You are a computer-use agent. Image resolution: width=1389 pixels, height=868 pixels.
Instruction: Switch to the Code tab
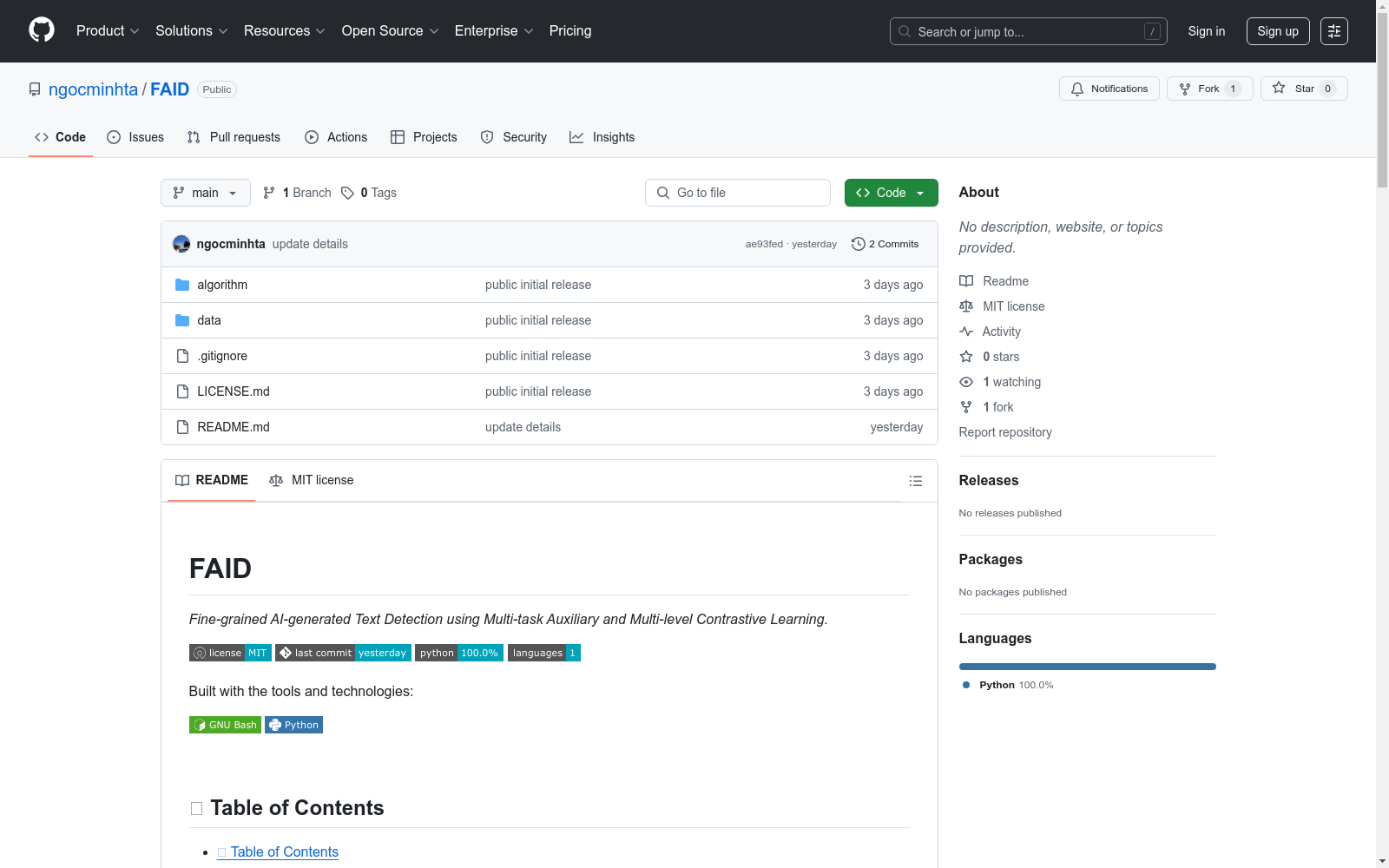point(61,137)
